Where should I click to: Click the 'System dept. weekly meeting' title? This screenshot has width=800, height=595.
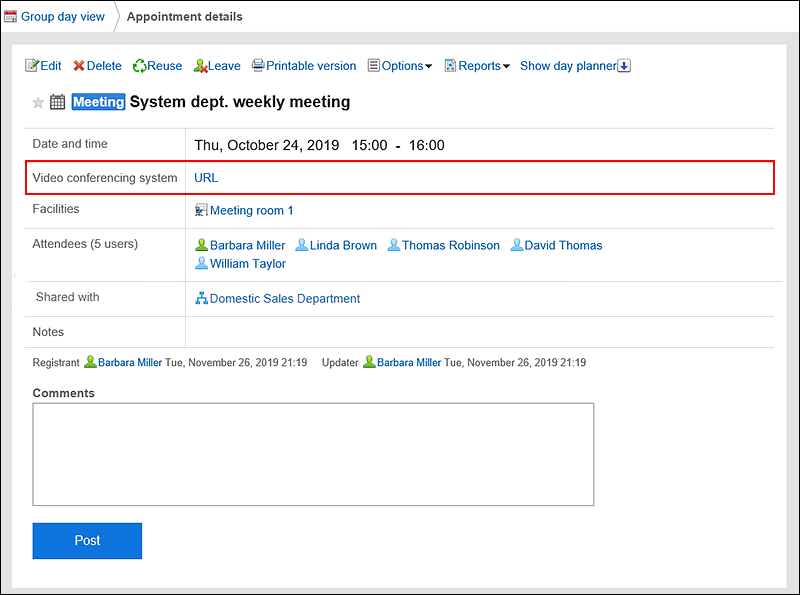[x=240, y=102]
